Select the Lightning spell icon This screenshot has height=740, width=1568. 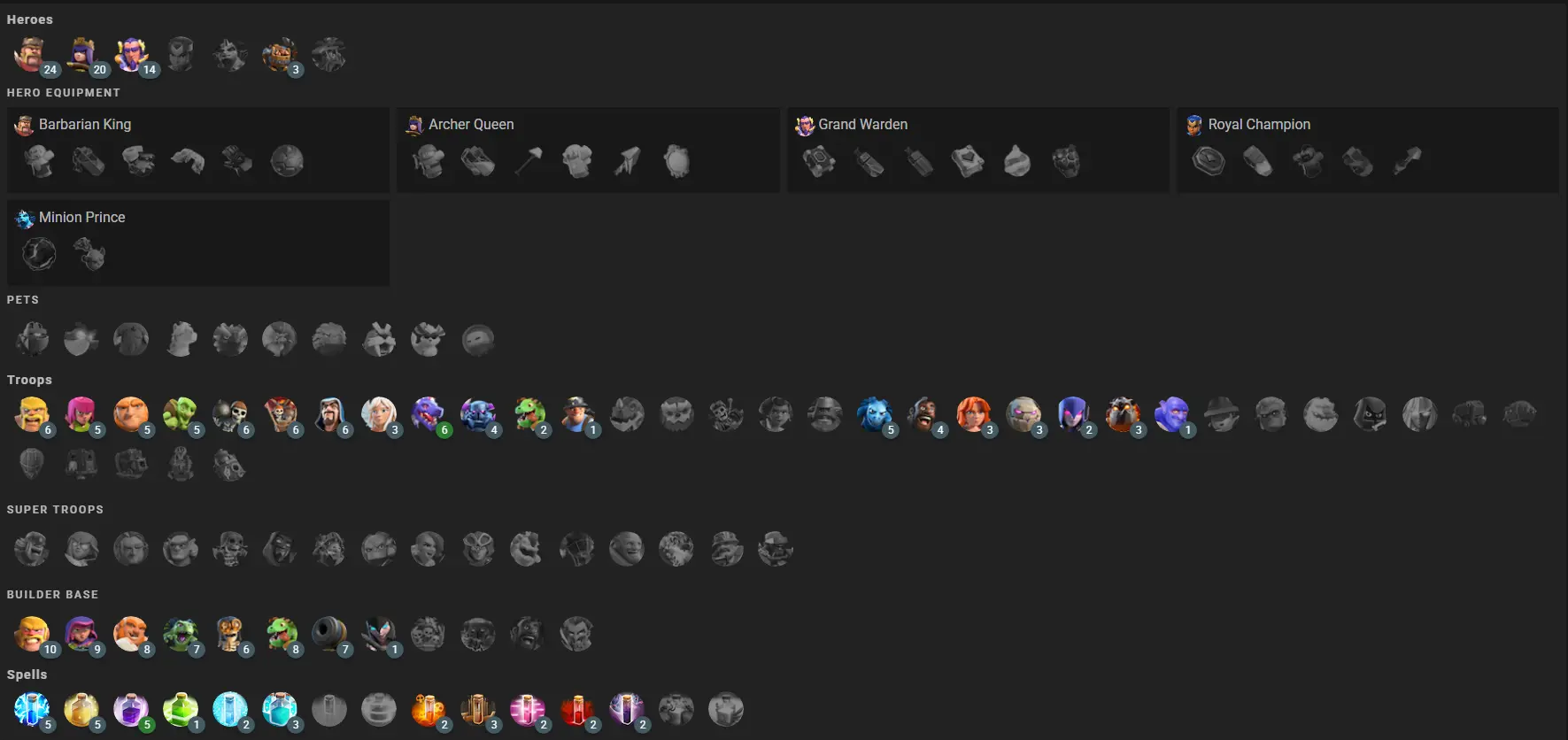[32, 709]
